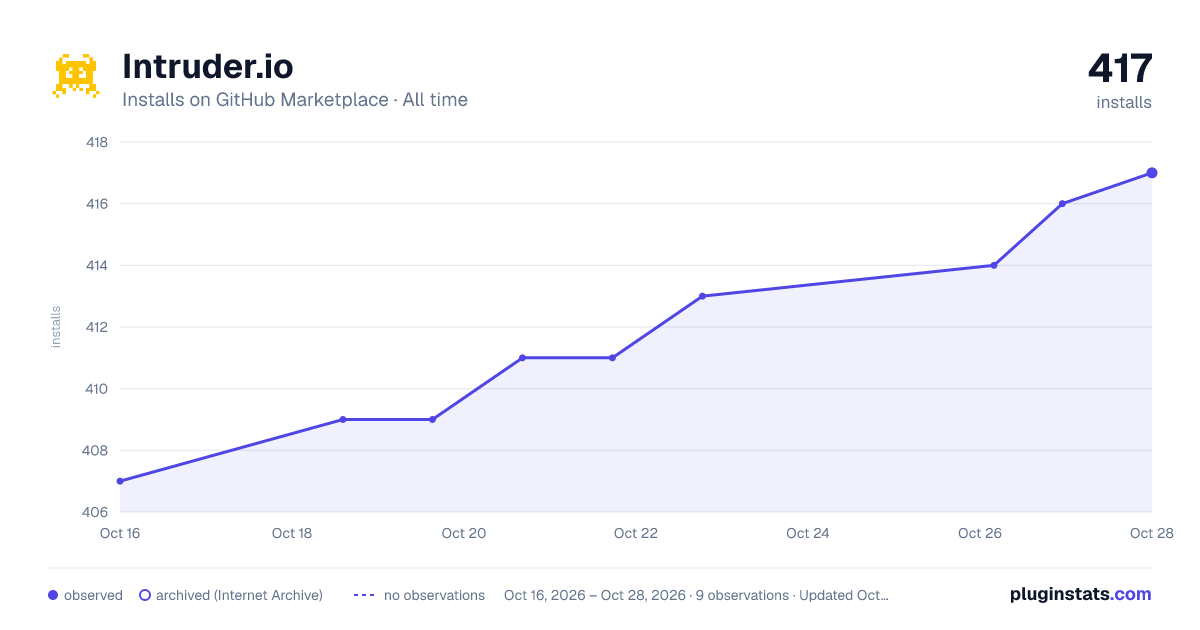The width and height of the screenshot is (1200, 630).
Task: Click the 418 y-axis tick label
Action: click(97, 142)
